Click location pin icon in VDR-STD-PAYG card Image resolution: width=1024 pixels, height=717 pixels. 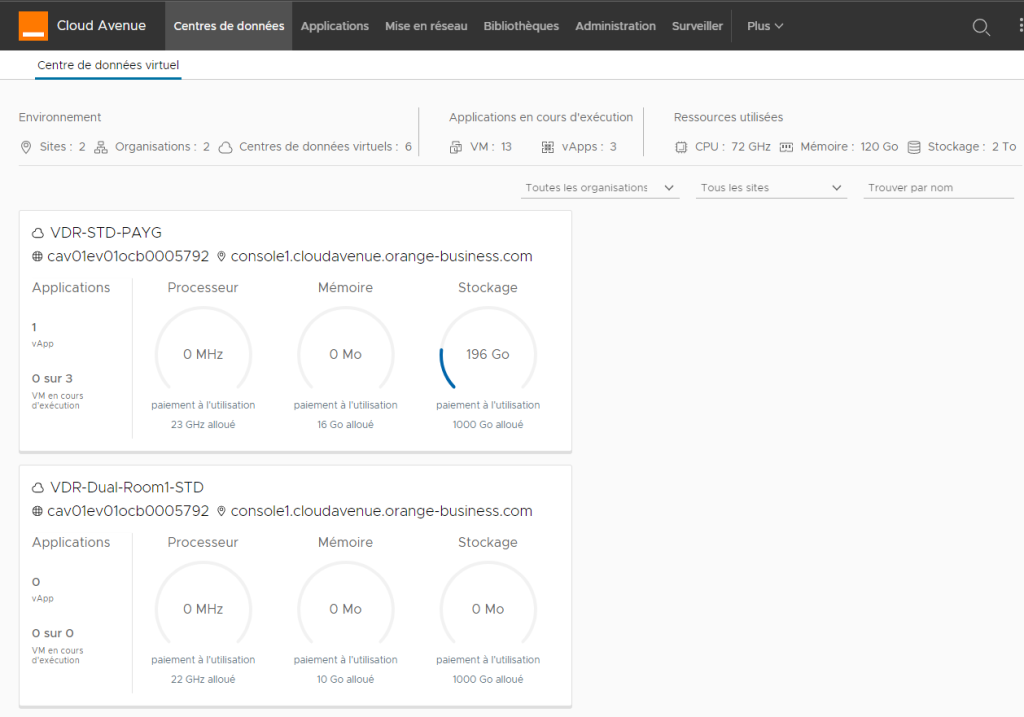pos(221,257)
